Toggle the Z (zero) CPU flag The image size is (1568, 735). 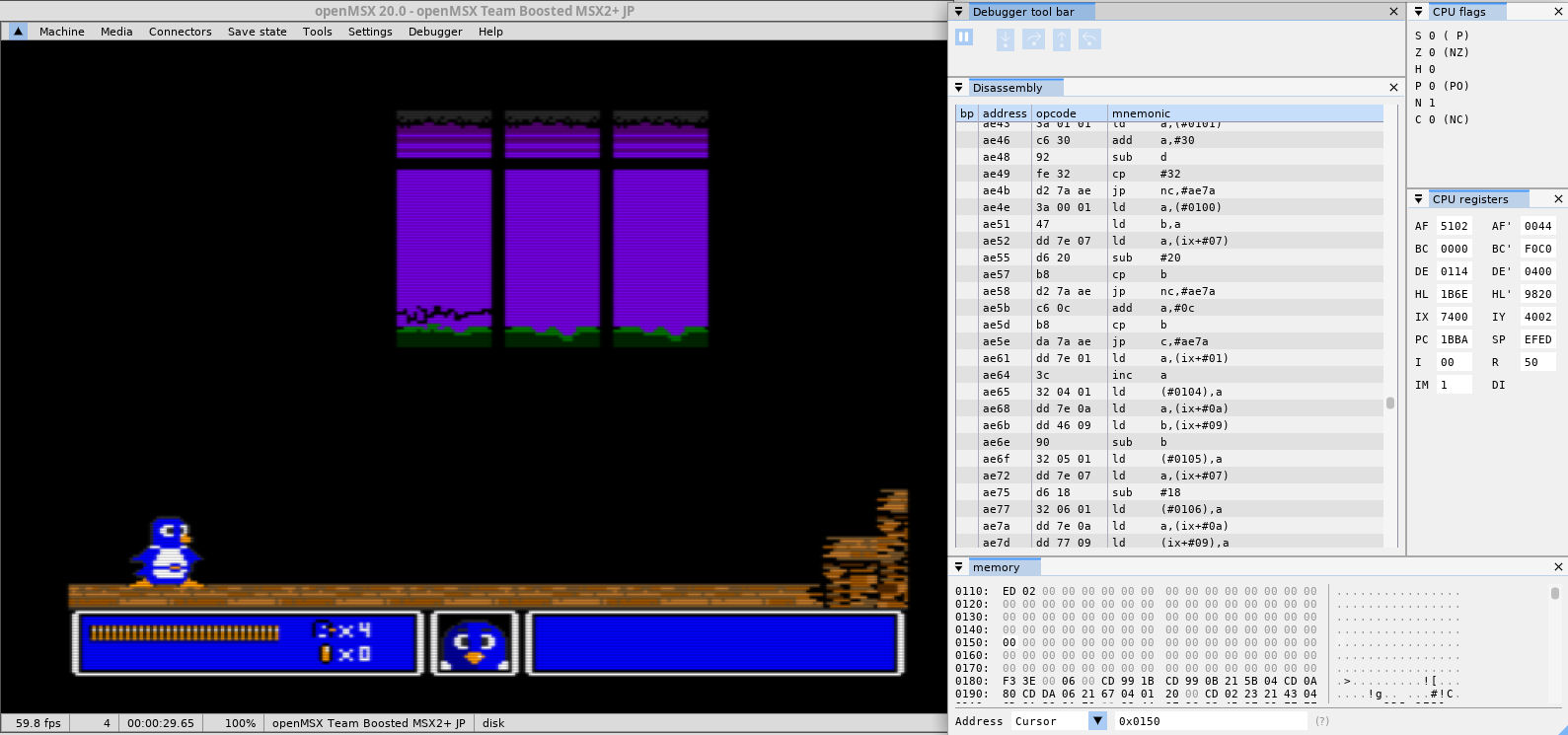(x=1442, y=52)
